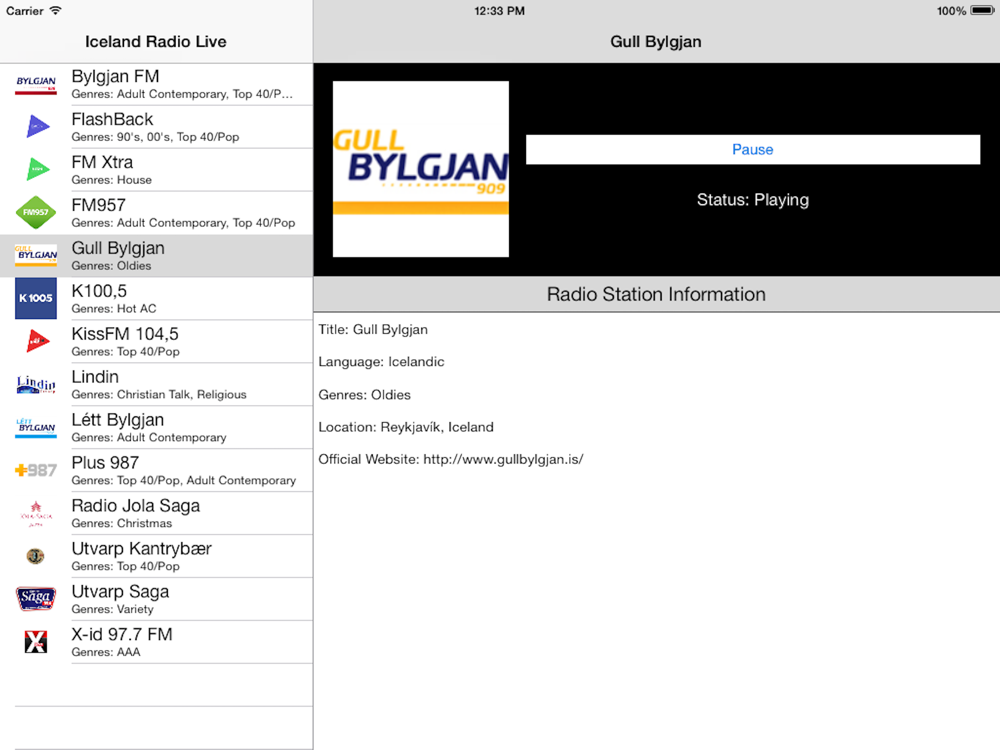Tap the battery icon in status bar
Screen dimensions: 1000x750
(982, 10)
